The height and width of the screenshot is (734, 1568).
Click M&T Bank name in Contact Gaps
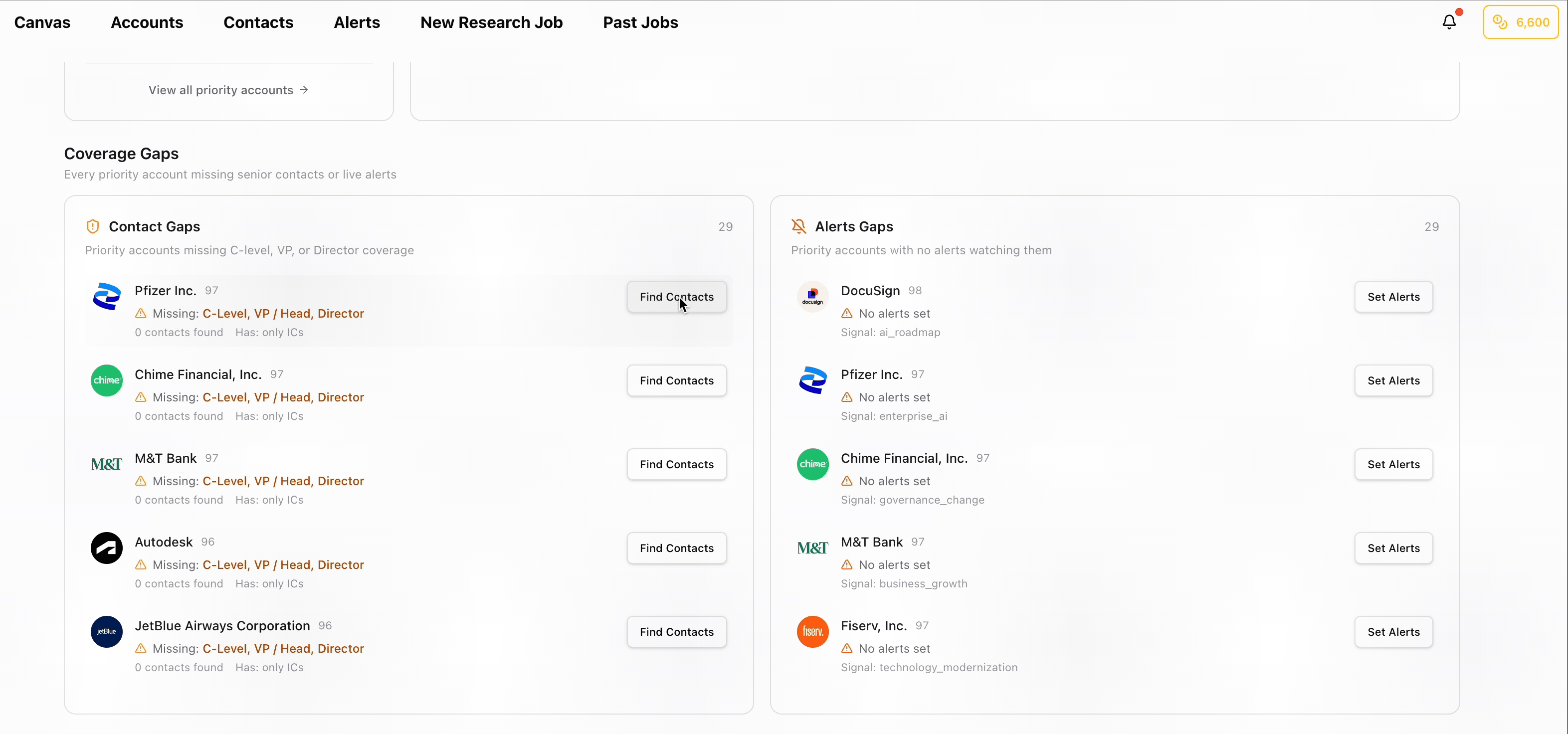(166, 458)
